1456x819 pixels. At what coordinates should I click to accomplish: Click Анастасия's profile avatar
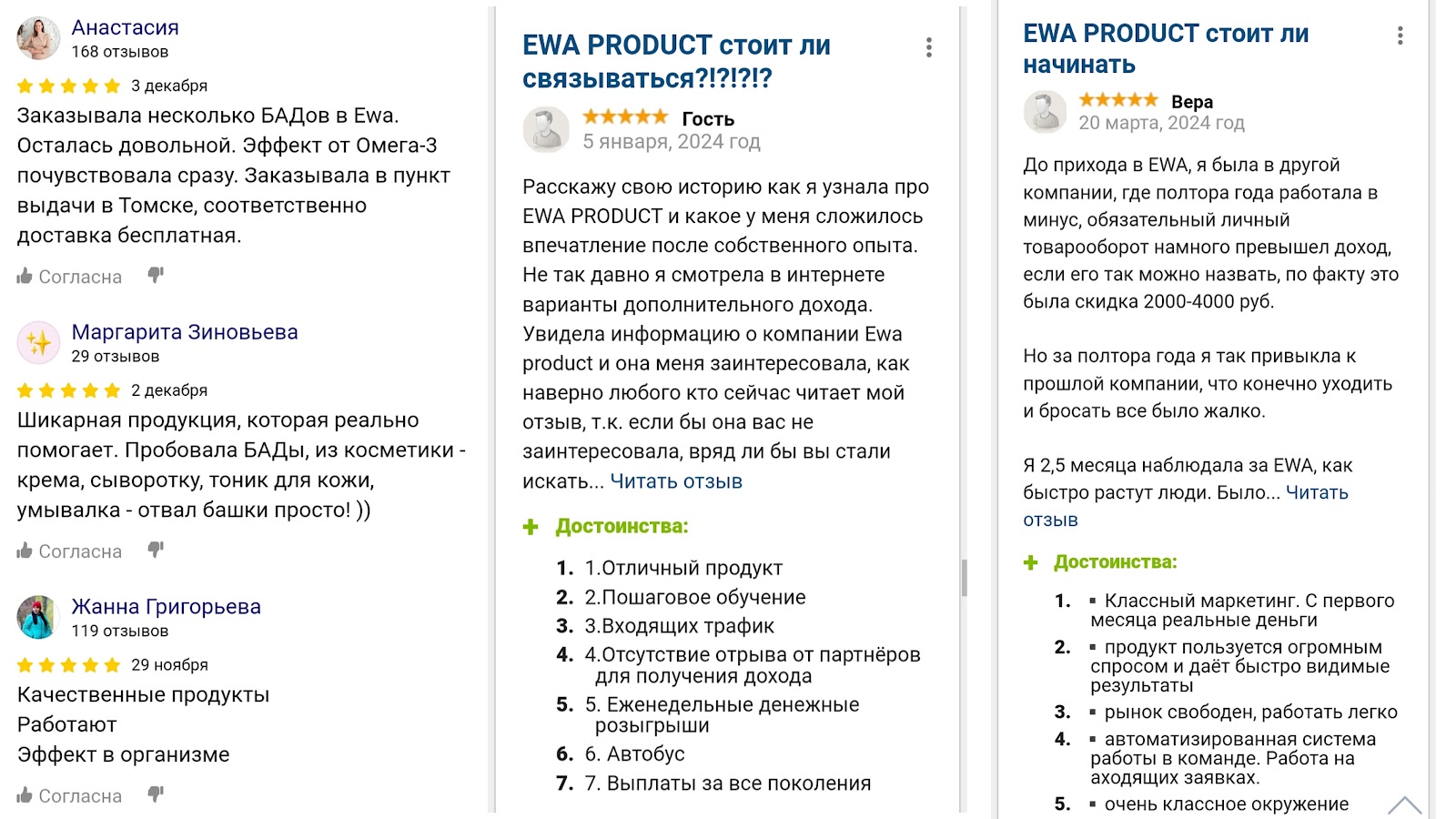pos(38,38)
